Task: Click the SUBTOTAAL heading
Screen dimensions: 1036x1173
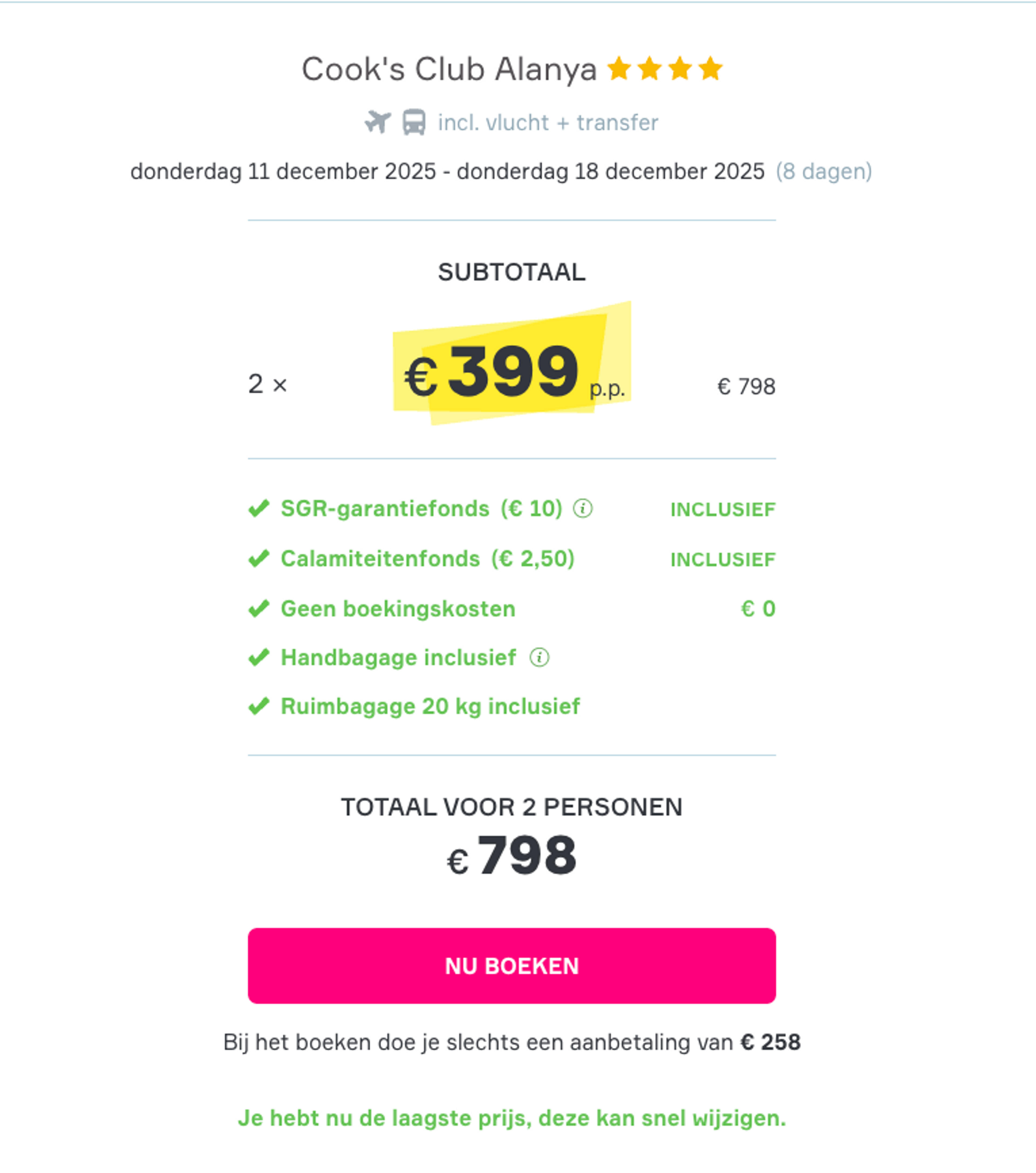Action: (512, 271)
